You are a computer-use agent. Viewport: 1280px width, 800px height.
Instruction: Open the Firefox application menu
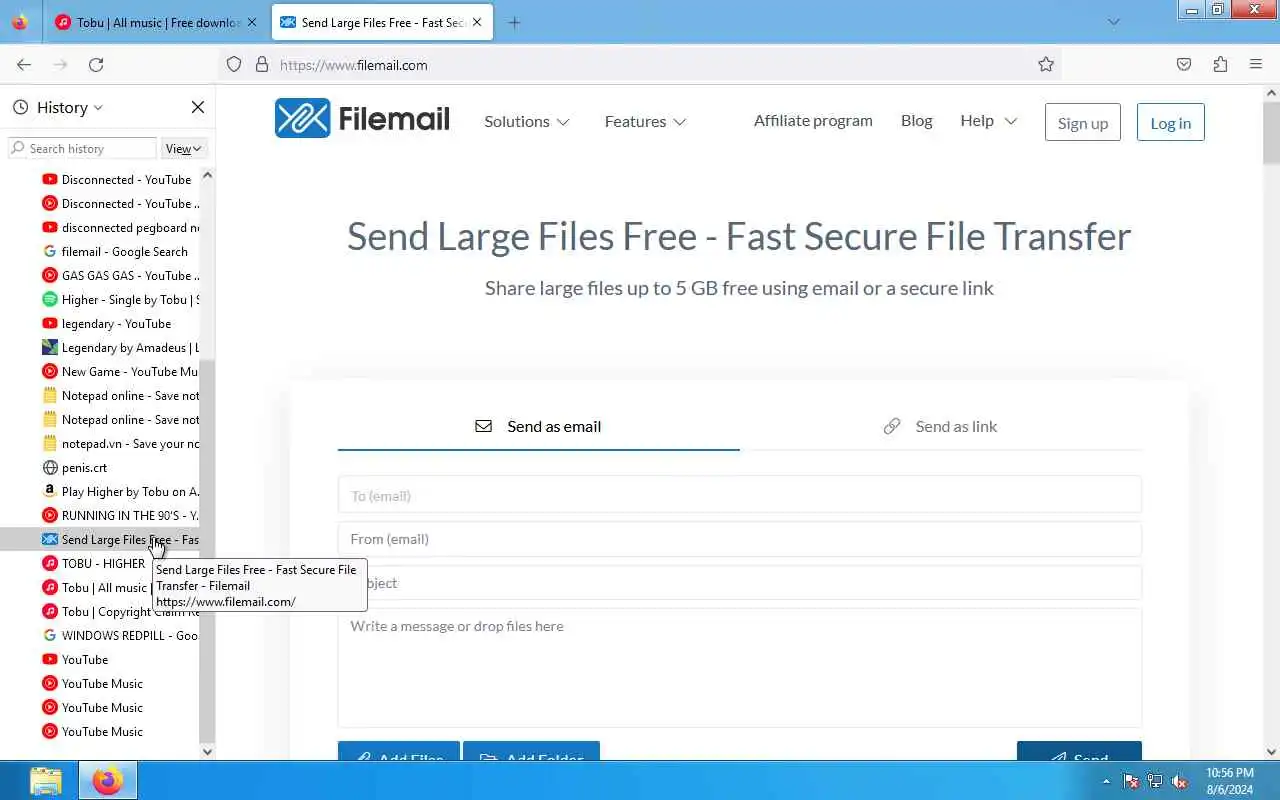(1256, 64)
